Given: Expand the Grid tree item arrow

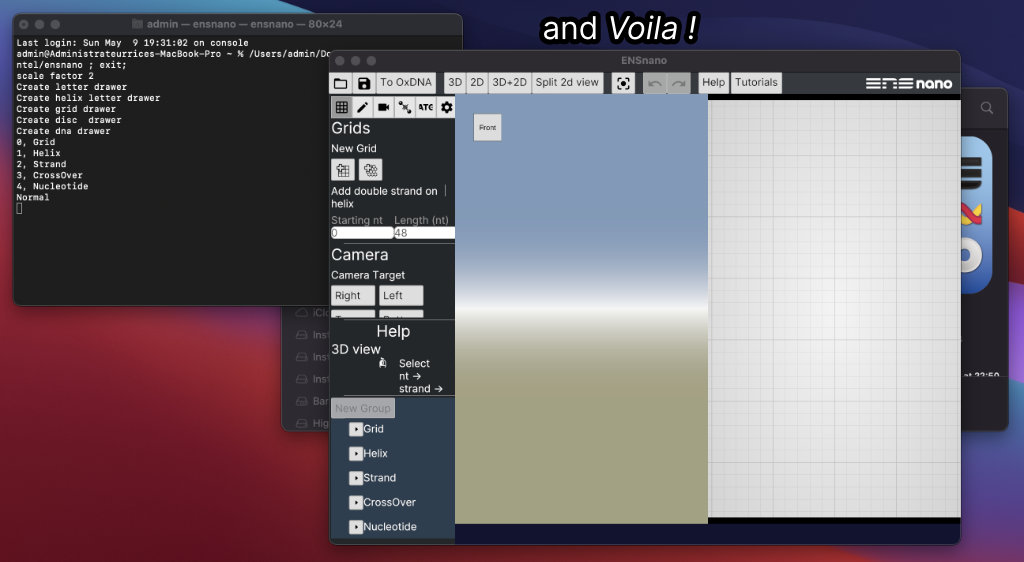Looking at the screenshot, I should 356,429.
